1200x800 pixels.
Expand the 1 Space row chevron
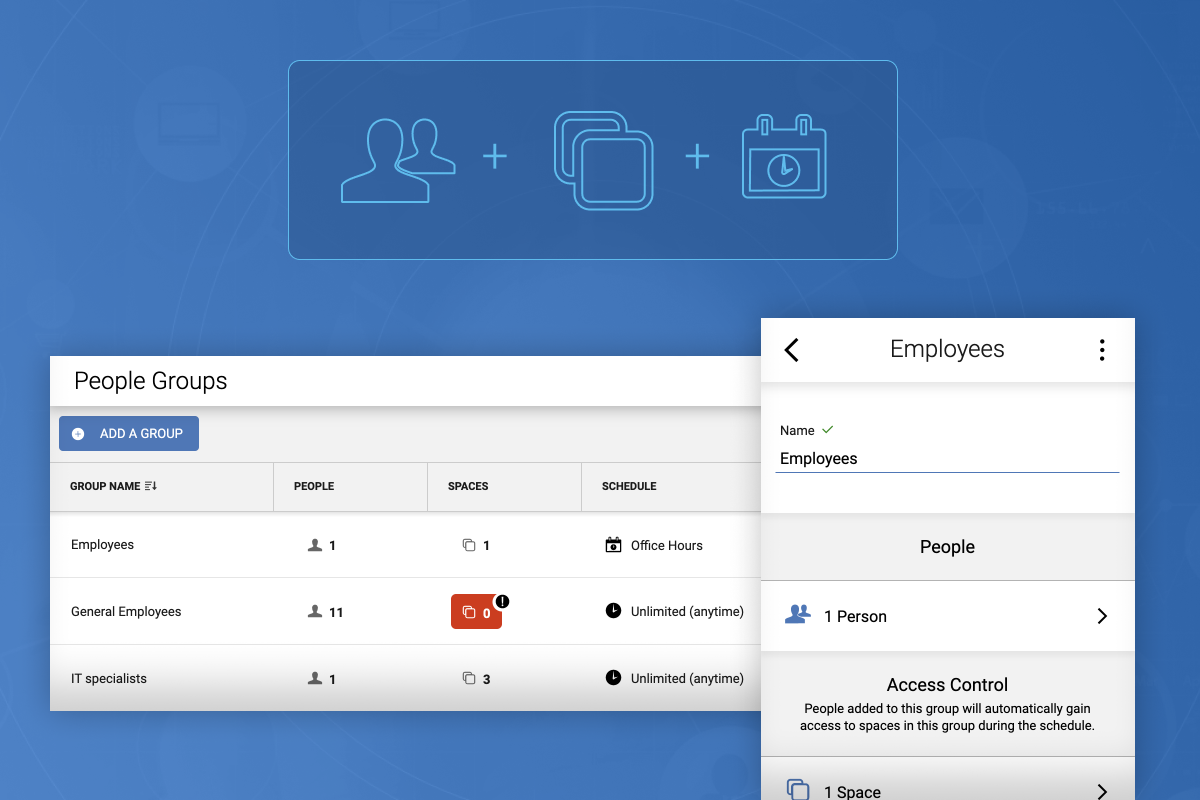(1102, 791)
